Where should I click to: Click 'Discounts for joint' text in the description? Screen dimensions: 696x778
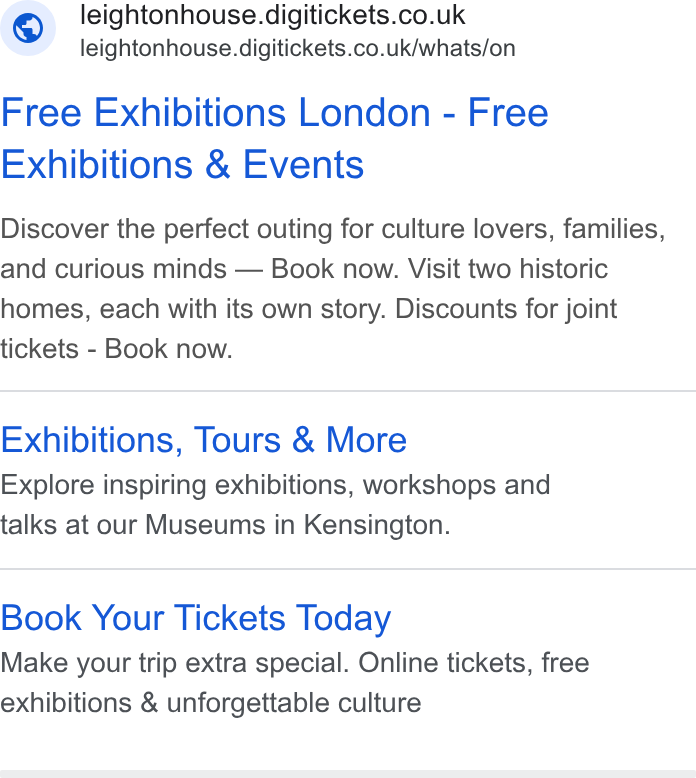pos(506,309)
